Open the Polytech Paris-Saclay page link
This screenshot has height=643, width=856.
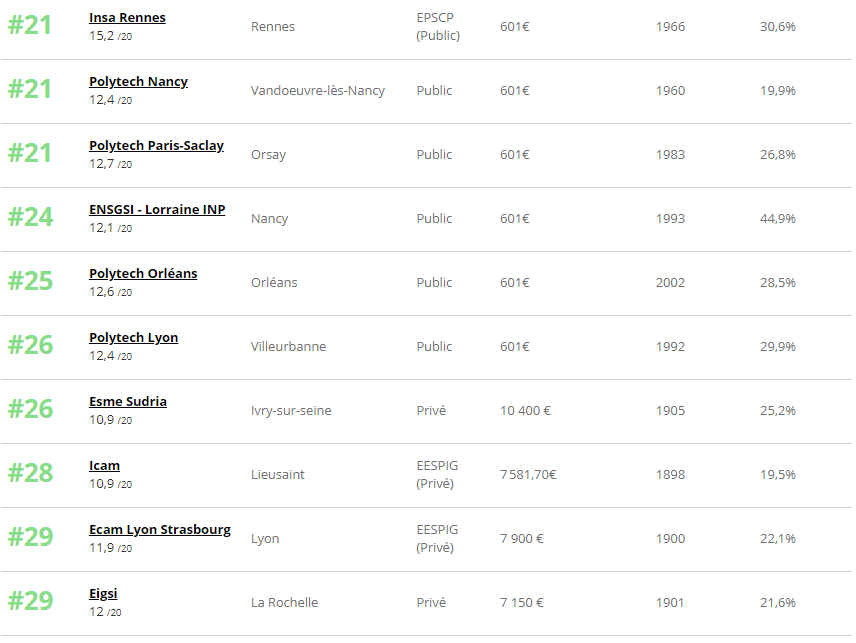(156, 146)
